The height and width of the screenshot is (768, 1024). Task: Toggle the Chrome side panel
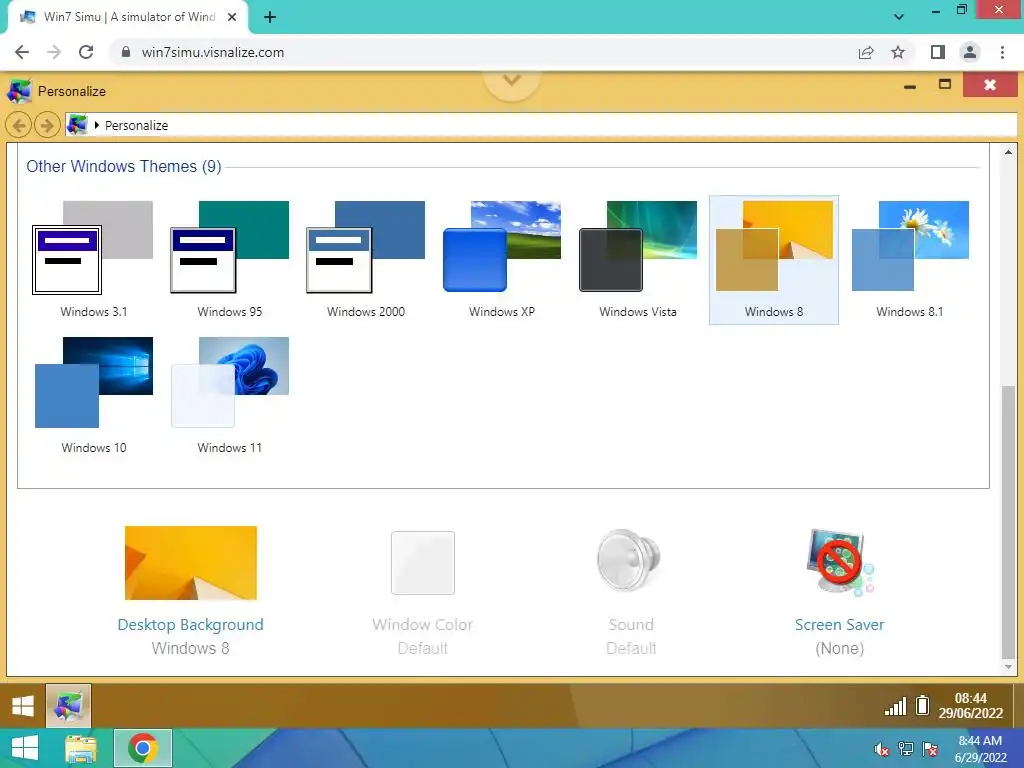tap(938, 52)
